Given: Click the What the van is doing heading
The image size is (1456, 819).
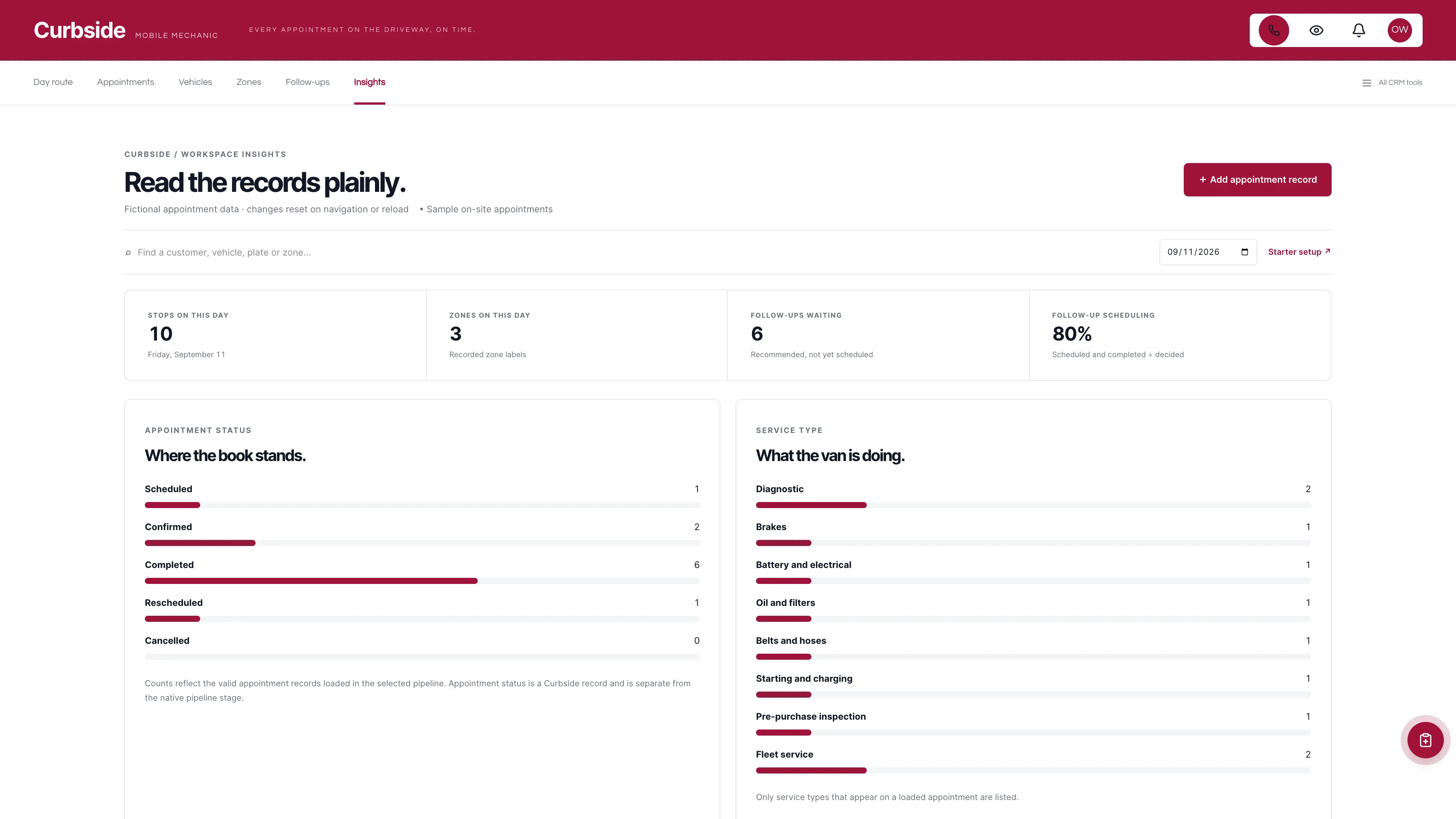Looking at the screenshot, I should 830,455.
